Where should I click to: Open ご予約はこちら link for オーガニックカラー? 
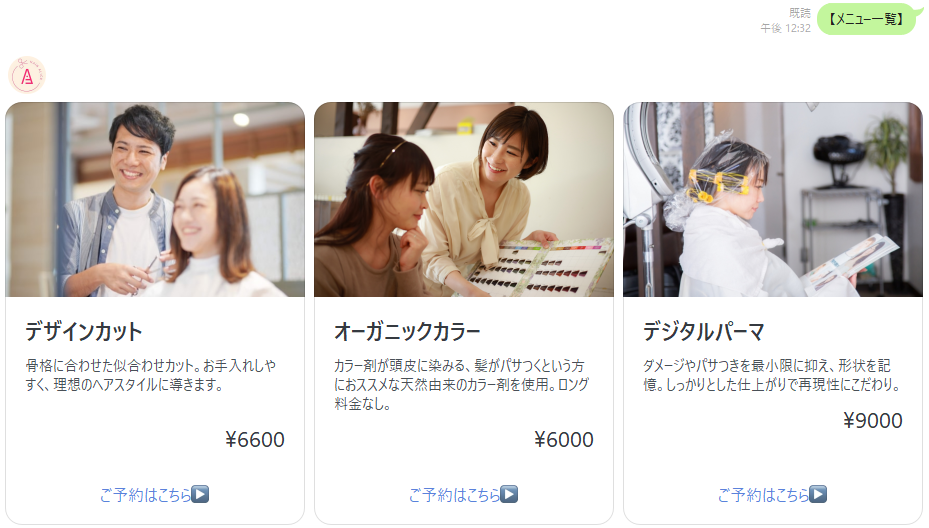[x=463, y=494]
